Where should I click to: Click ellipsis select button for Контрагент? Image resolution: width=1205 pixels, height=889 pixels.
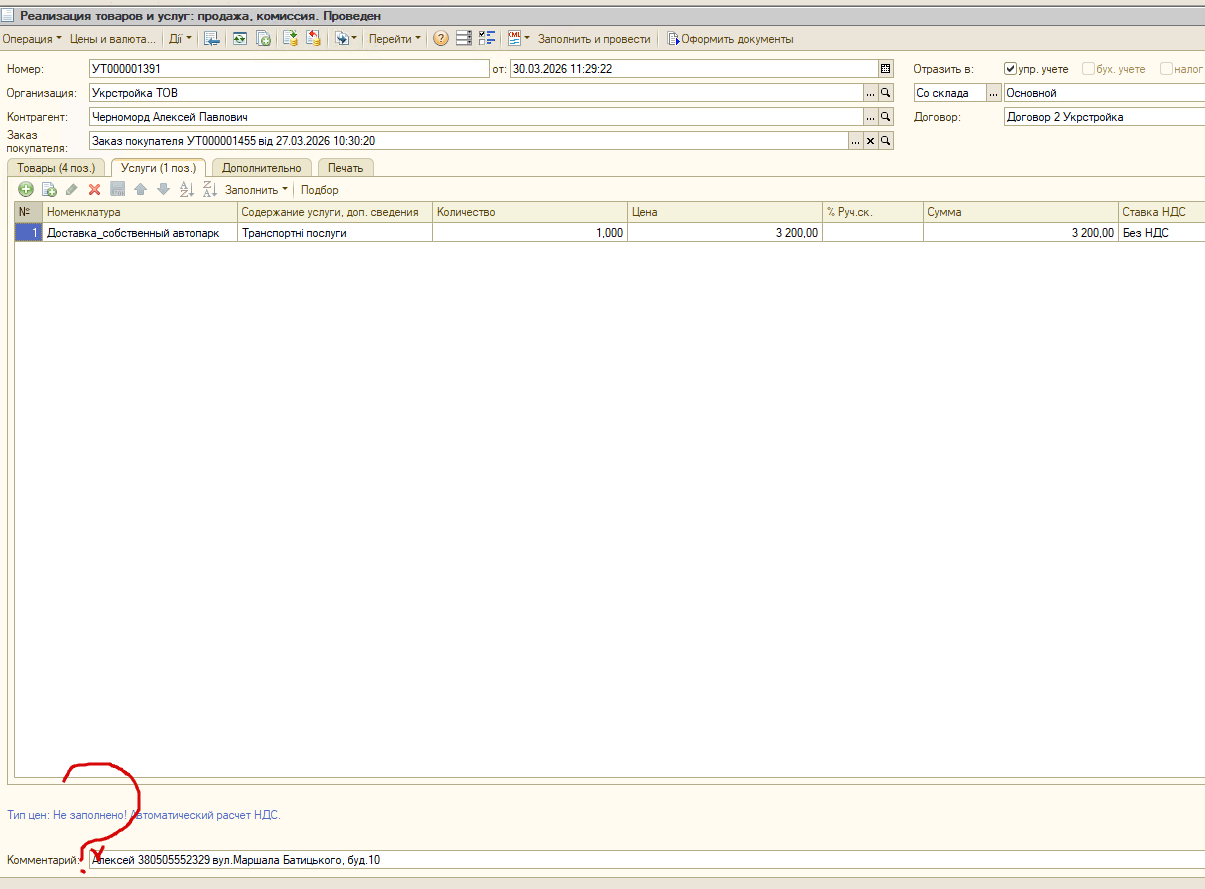(870, 117)
